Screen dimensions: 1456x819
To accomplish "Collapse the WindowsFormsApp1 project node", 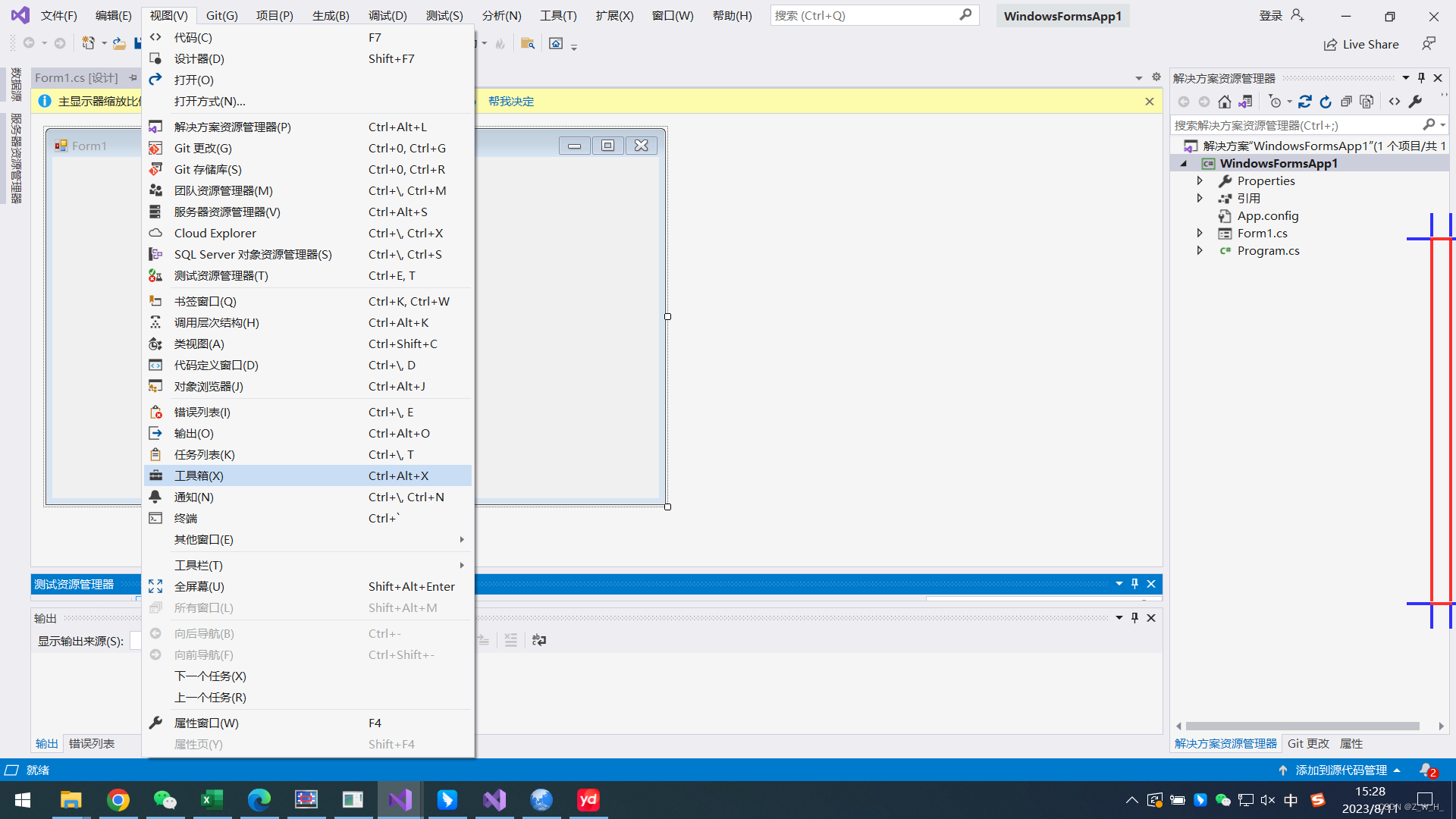I will click(x=1184, y=164).
